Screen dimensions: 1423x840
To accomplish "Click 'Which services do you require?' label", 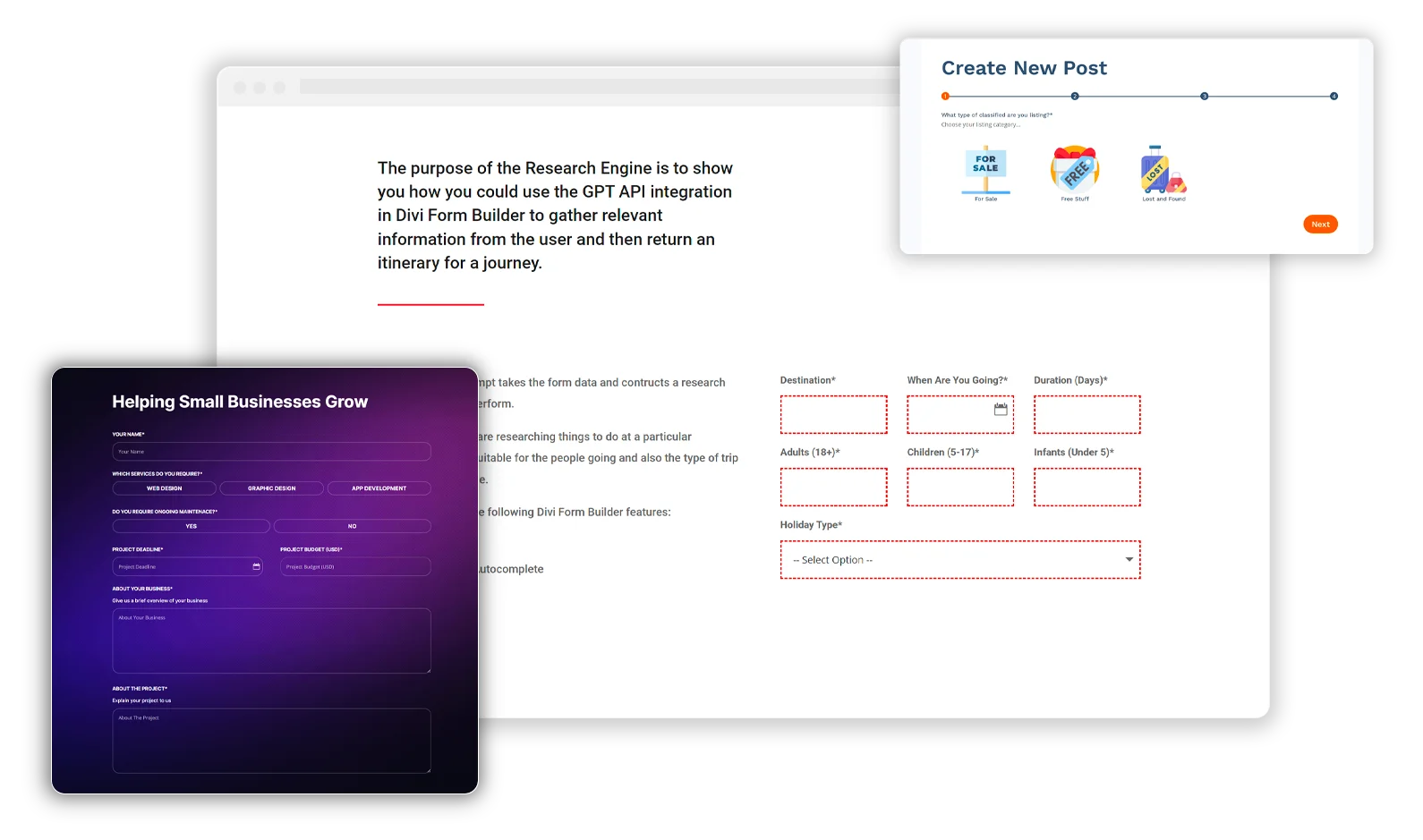I will click(x=158, y=474).
